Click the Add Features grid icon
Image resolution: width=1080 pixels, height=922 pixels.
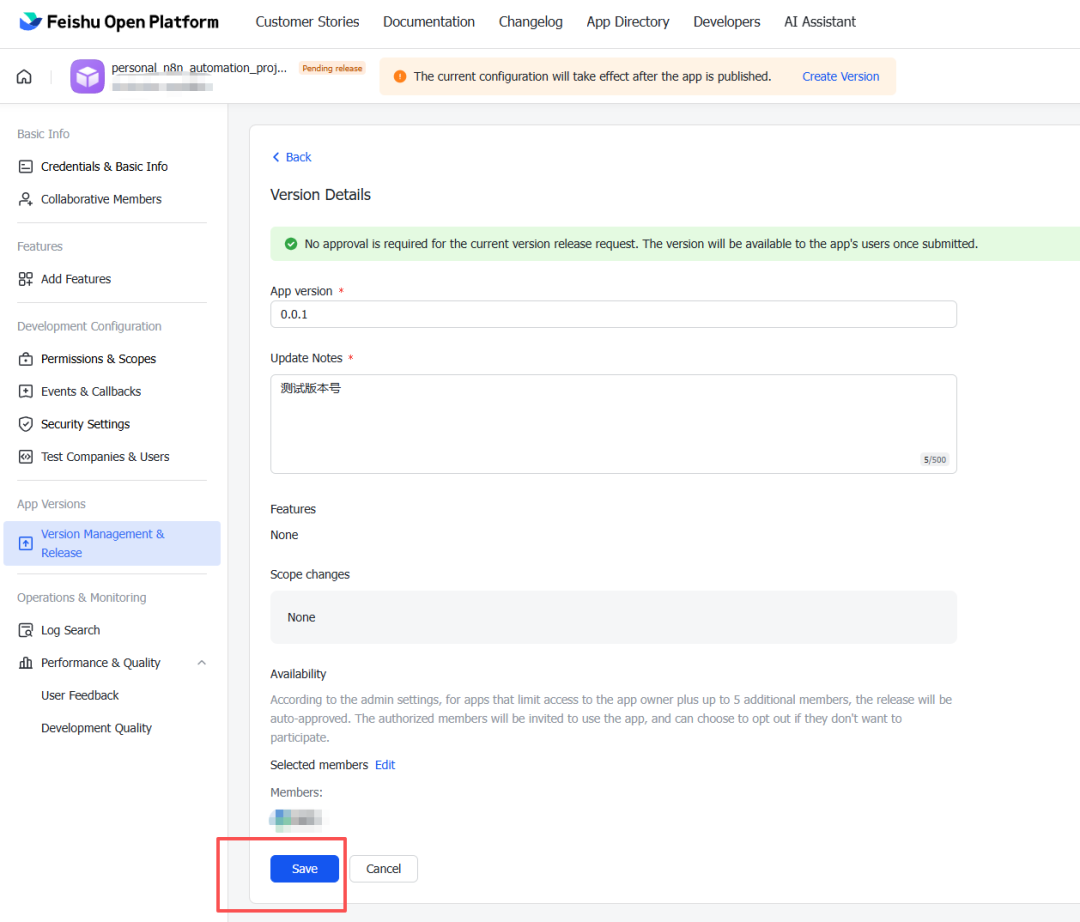(x=26, y=279)
